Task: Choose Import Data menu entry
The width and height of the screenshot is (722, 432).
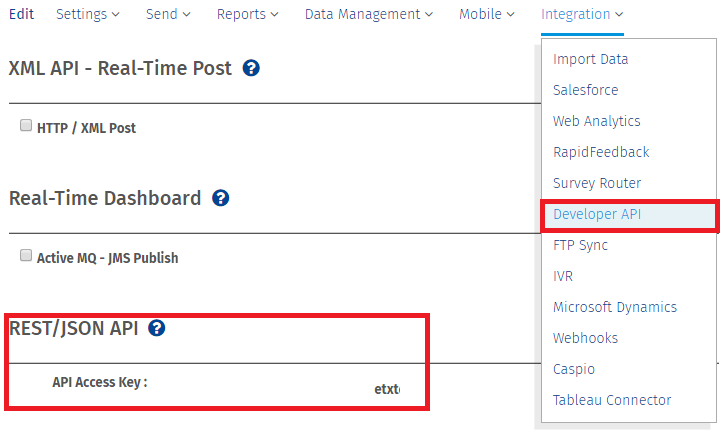Action: [x=590, y=59]
